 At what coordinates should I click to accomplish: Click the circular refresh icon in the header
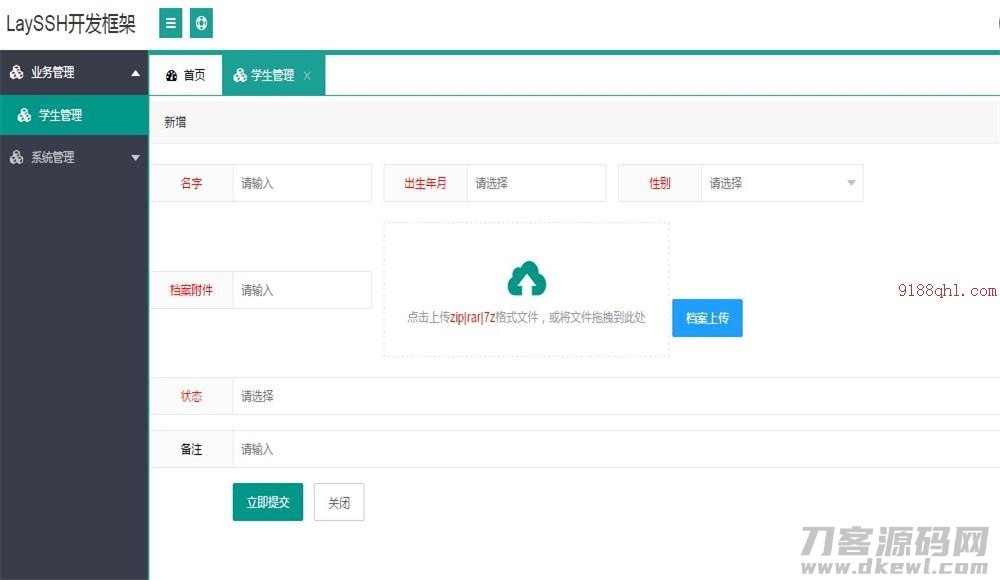pos(201,22)
